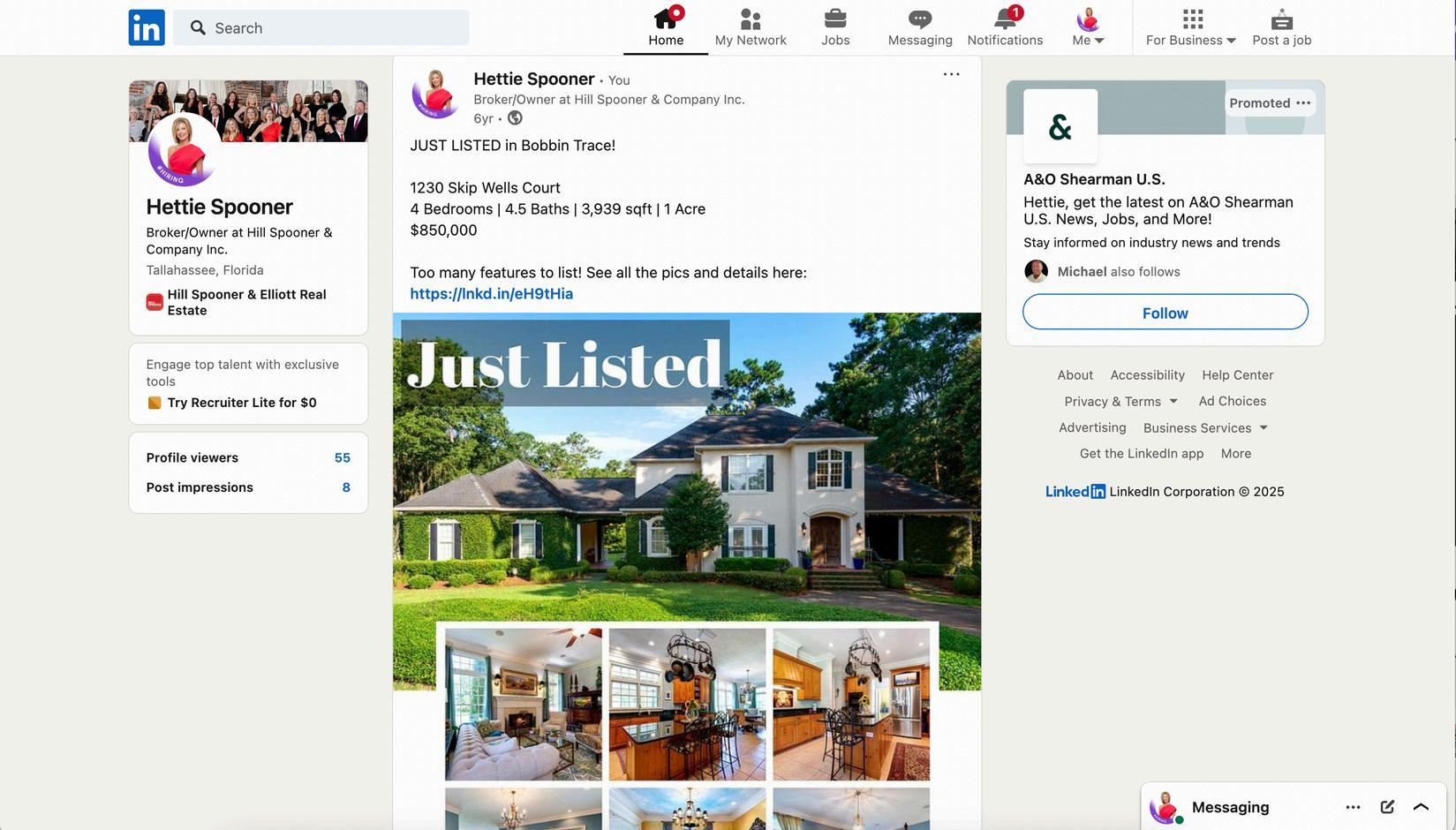Click the globe visibility icon on post
Screen dimensions: 1456x830
[x=515, y=118]
